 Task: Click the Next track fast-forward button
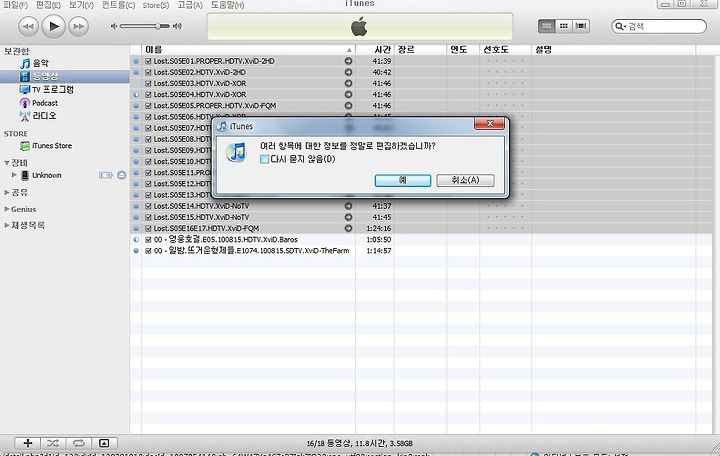(79, 27)
